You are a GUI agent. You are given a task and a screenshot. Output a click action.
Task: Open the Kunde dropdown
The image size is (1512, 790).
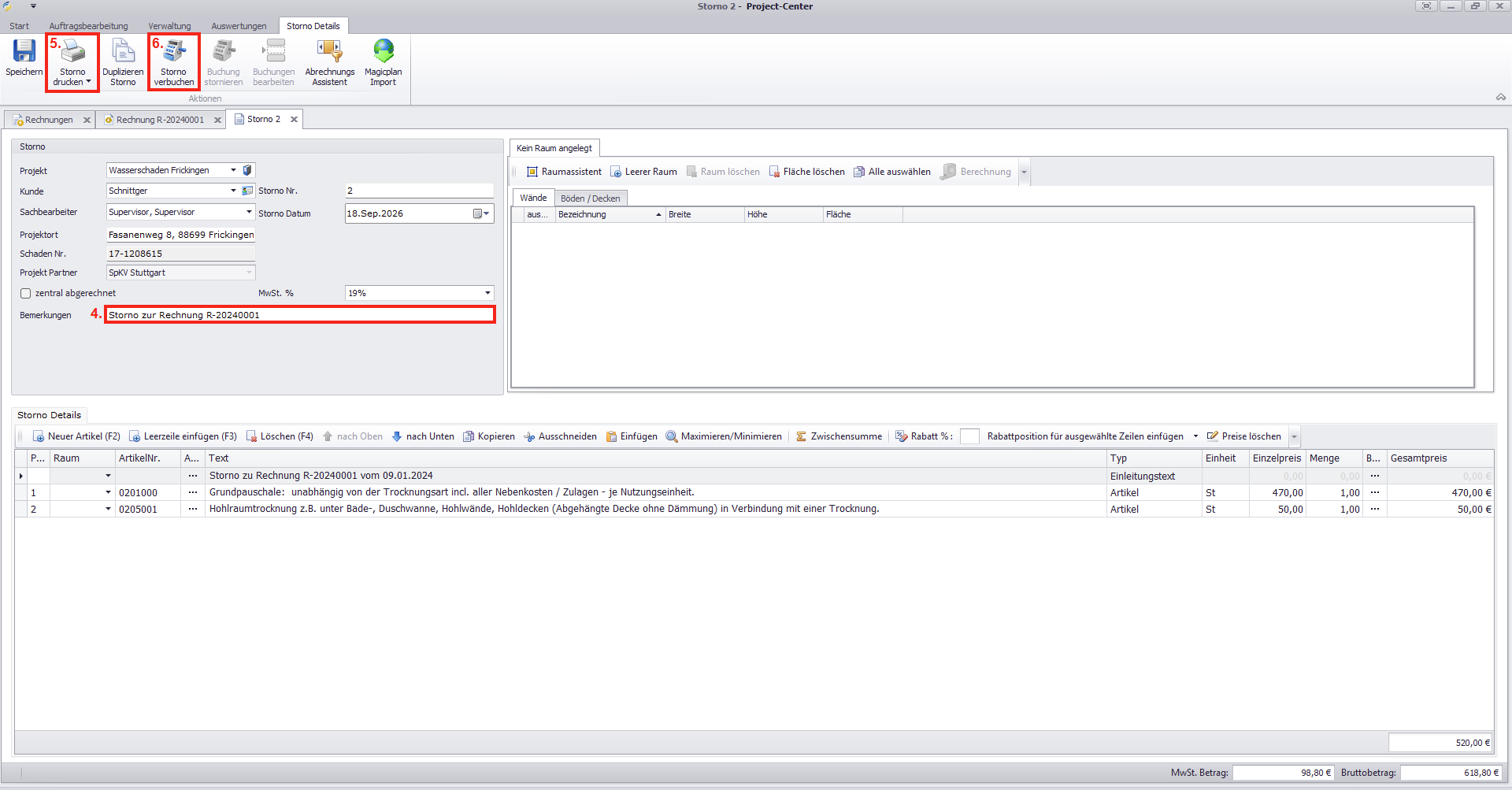click(233, 191)
